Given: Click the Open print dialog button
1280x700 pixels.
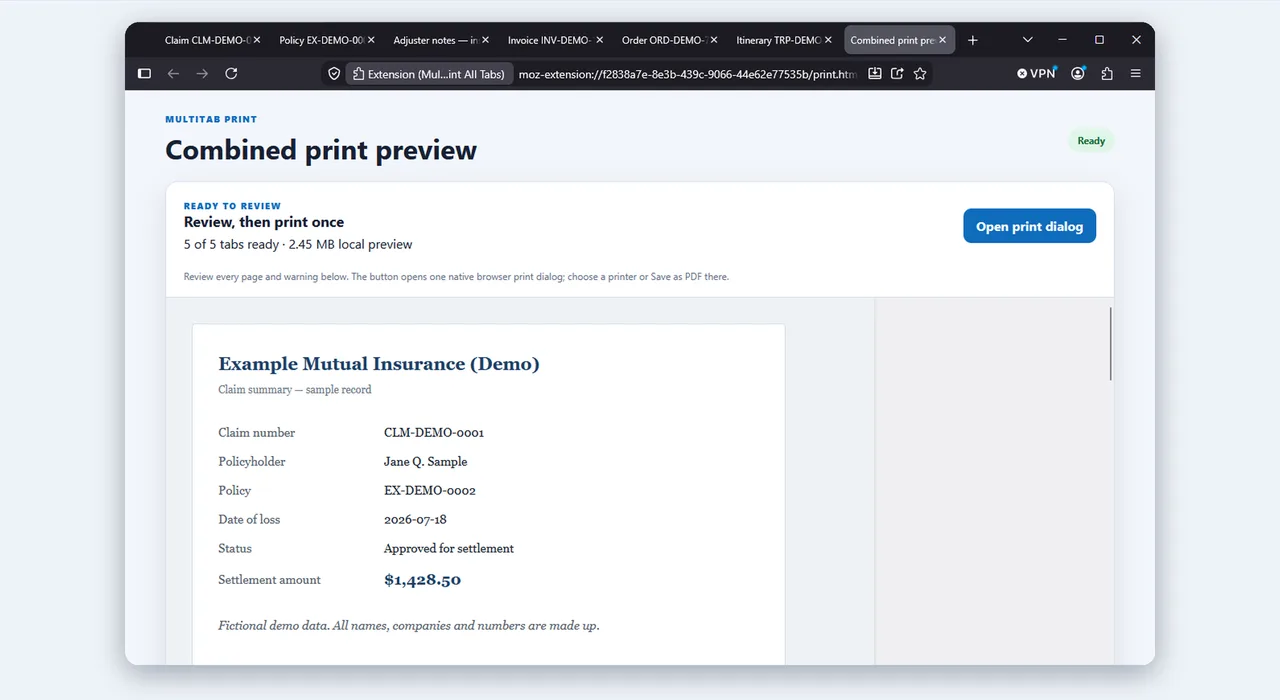Looking at the screenshot, I should (1029, 226).
